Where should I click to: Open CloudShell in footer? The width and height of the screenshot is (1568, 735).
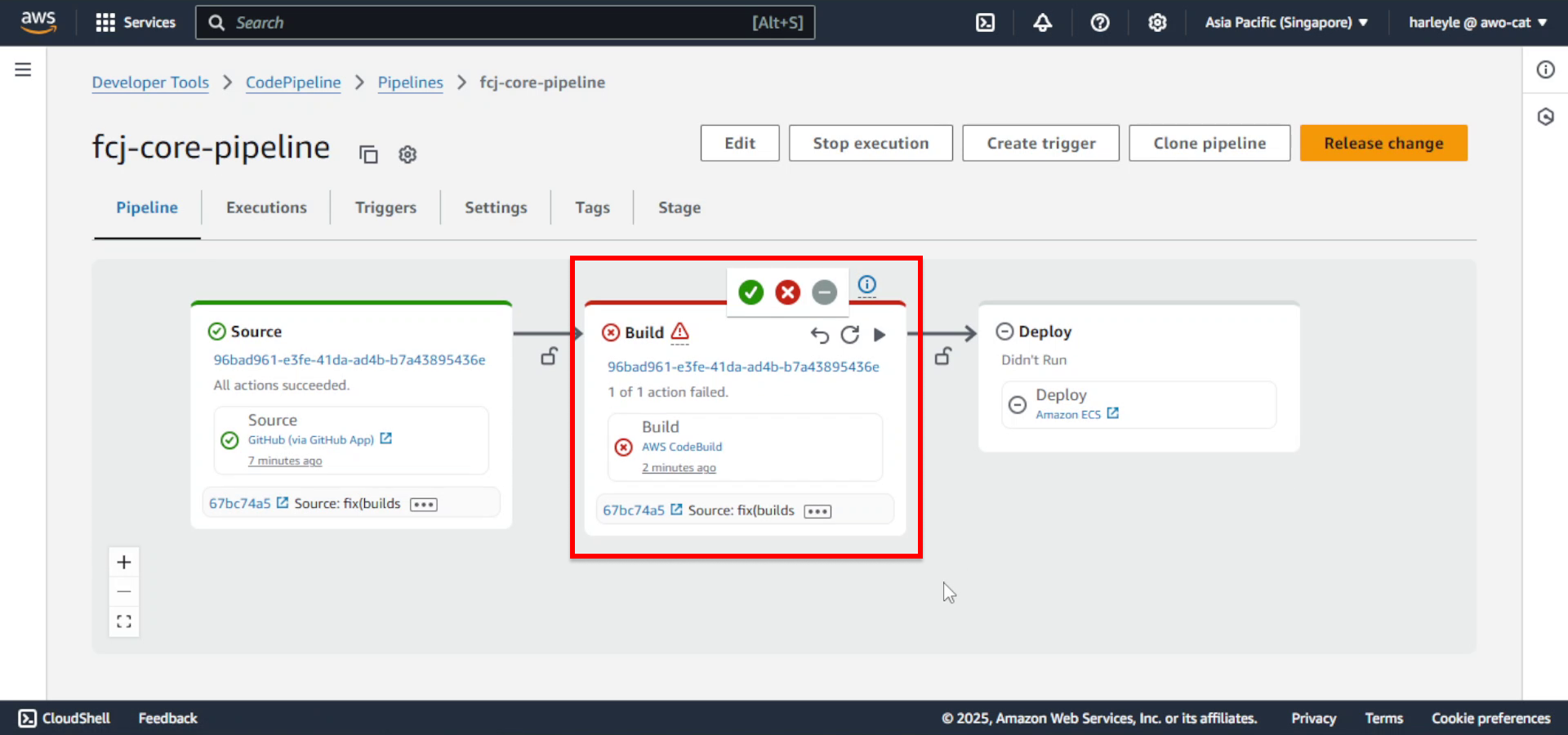click(x=65, y=718)
